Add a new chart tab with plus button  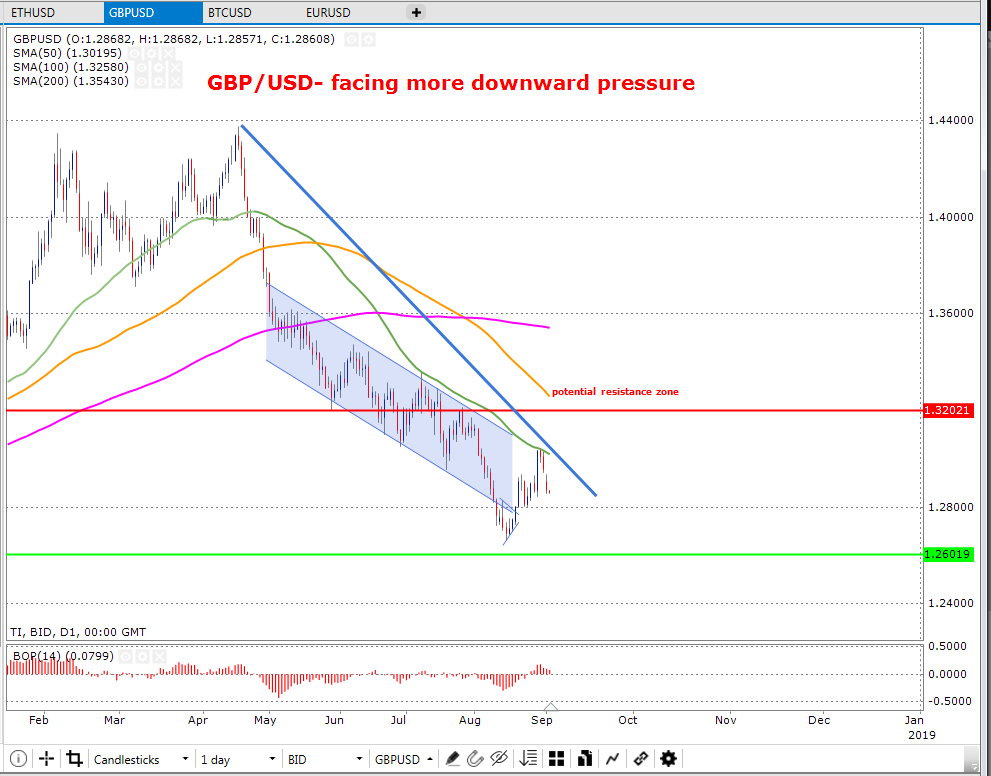416,12
